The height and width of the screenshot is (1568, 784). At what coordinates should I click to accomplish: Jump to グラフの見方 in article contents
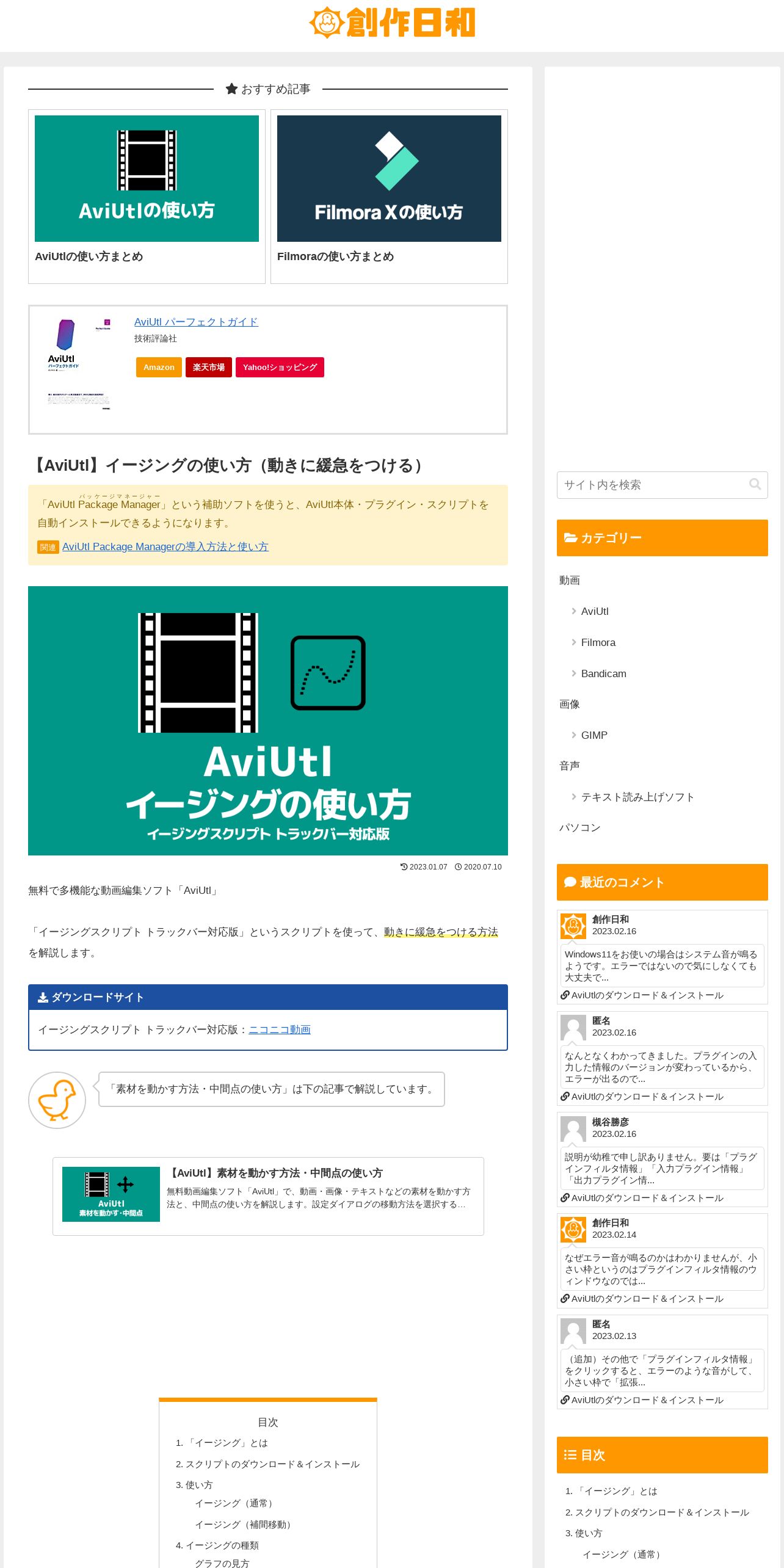222,1563
